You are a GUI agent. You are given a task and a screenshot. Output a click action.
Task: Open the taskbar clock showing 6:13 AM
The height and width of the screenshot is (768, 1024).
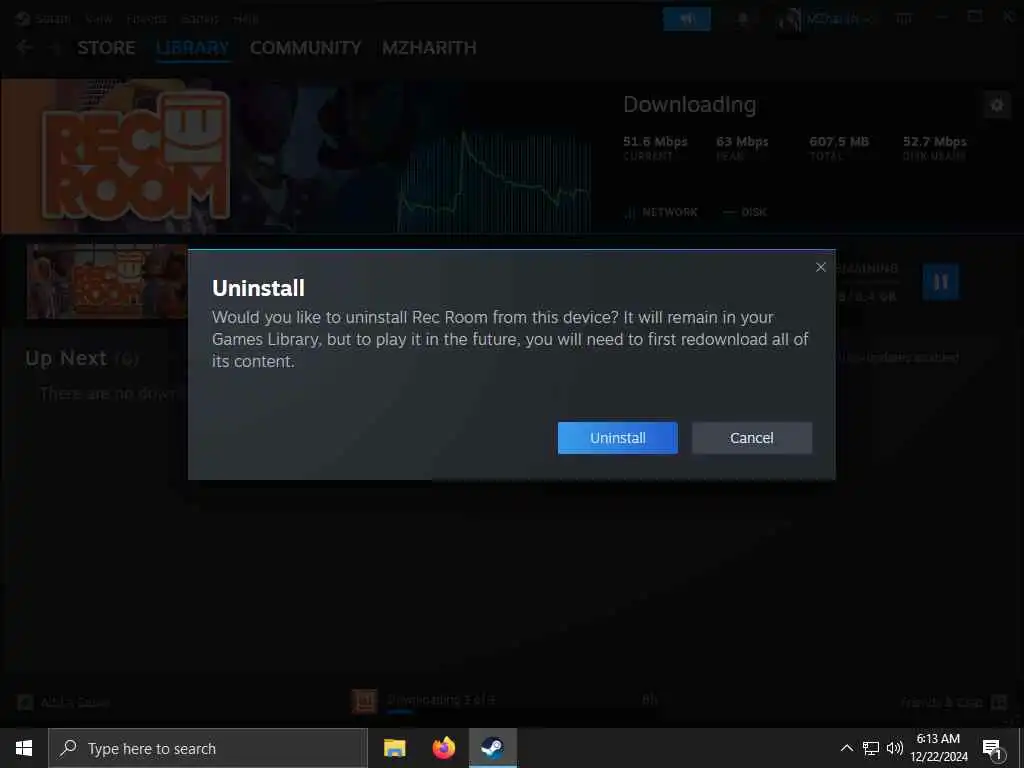point(938,748)
